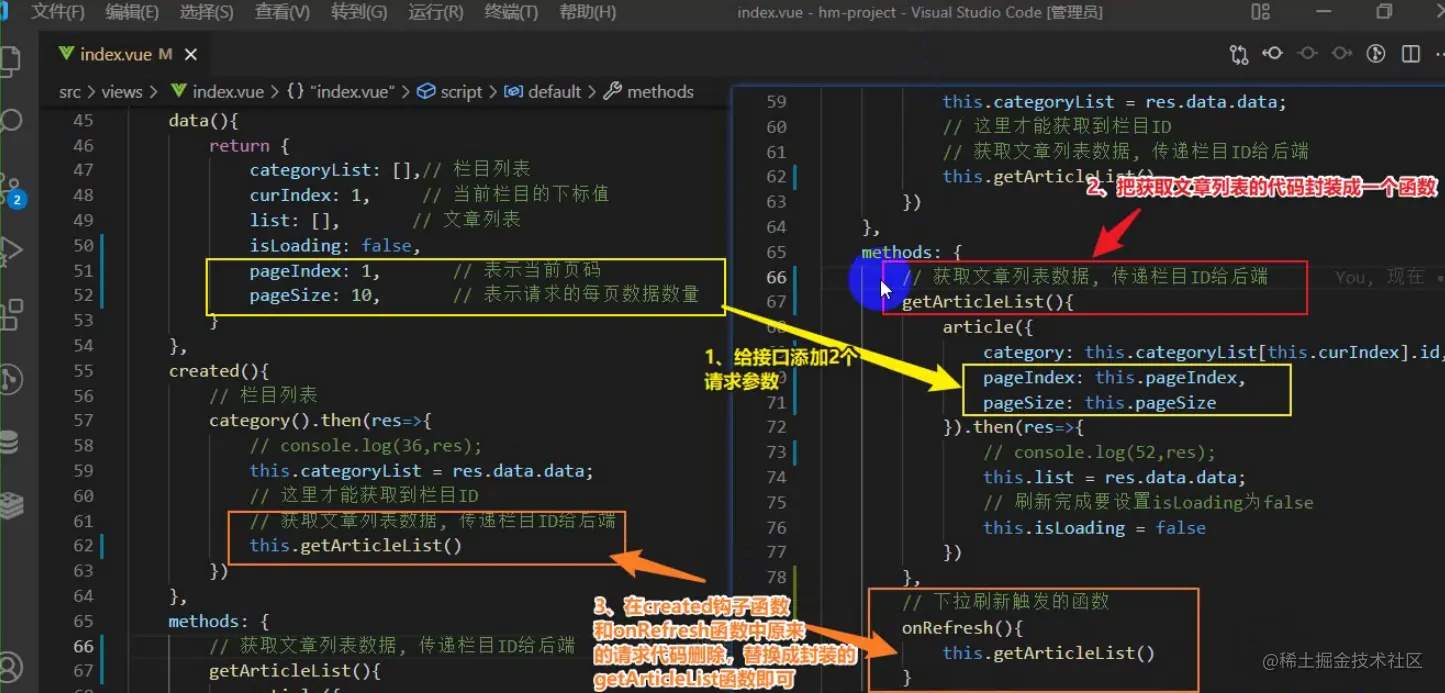1445x693 pixels.
Task: Click 'pageSize: this.pageSize' in right pane
Action: click(x=1100, y=402)
